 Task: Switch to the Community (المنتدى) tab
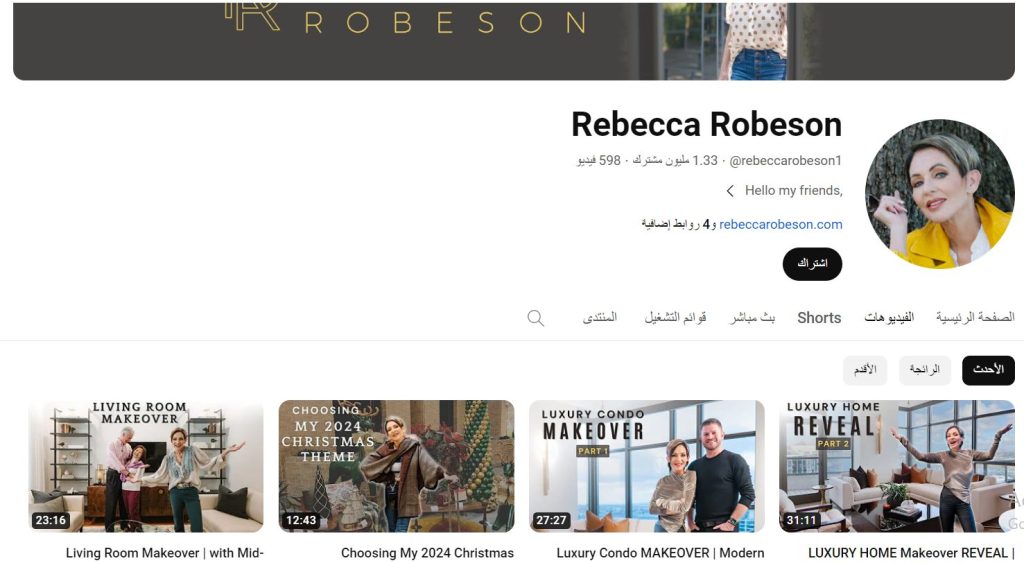(600, 318)
